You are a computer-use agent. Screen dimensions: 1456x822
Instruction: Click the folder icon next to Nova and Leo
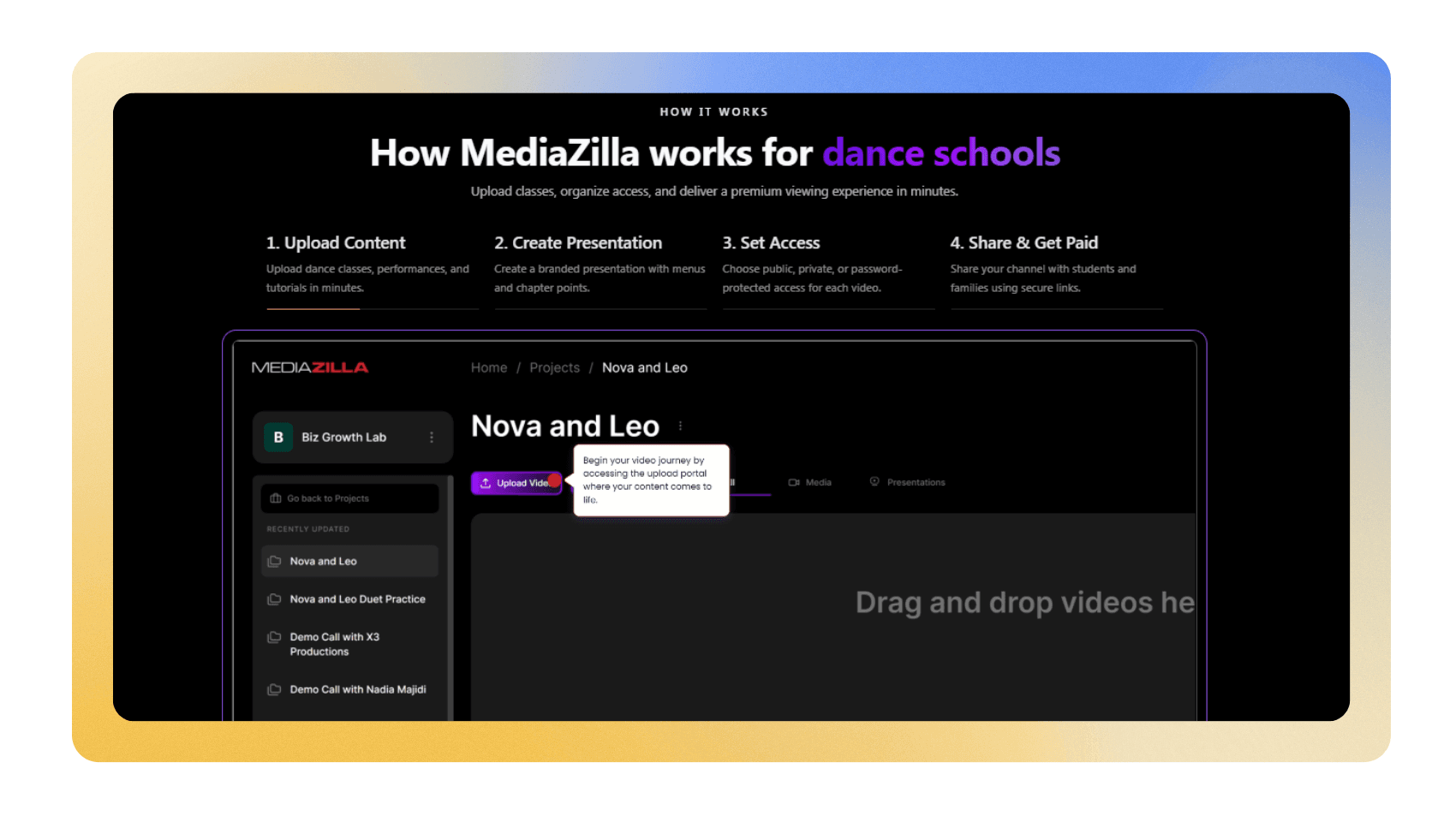coord(274,562)
